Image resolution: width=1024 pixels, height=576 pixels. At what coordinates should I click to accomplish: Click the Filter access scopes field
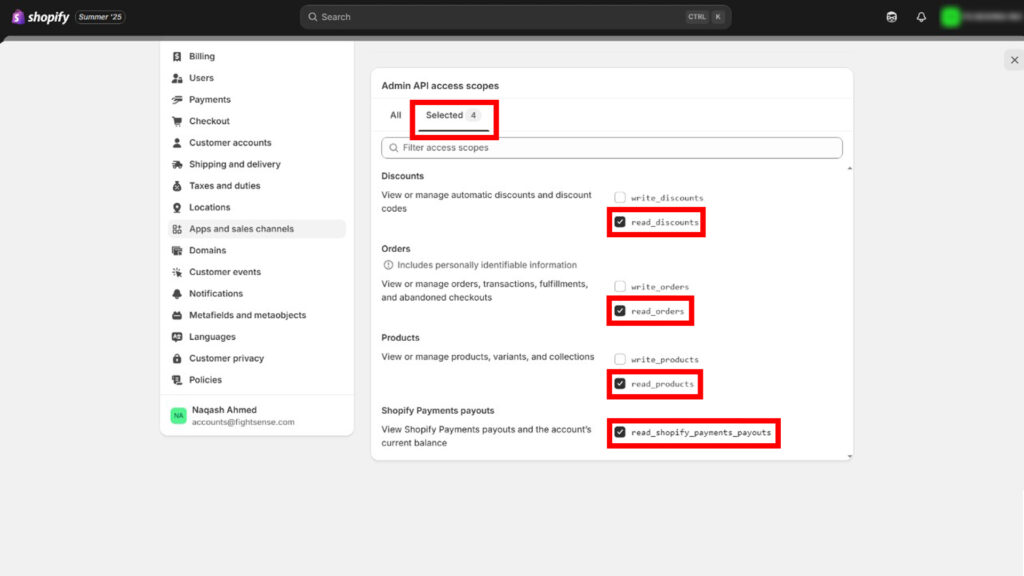pyautogui.click(x=612, y=148)
